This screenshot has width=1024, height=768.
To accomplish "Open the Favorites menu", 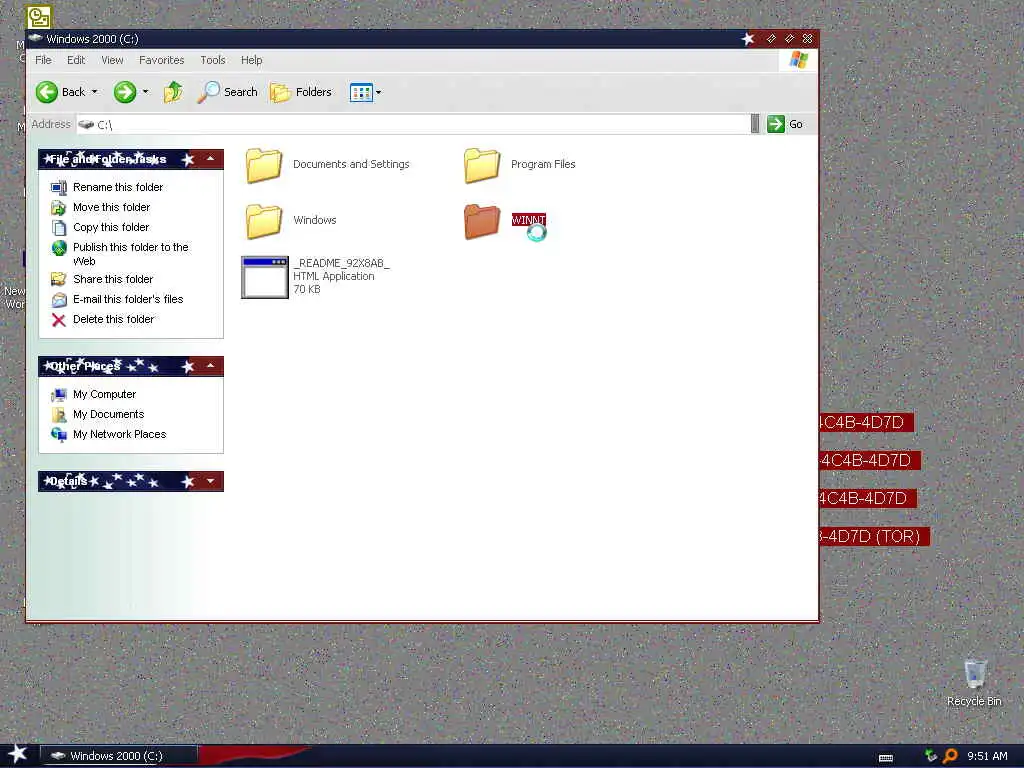I will (161, 60).
